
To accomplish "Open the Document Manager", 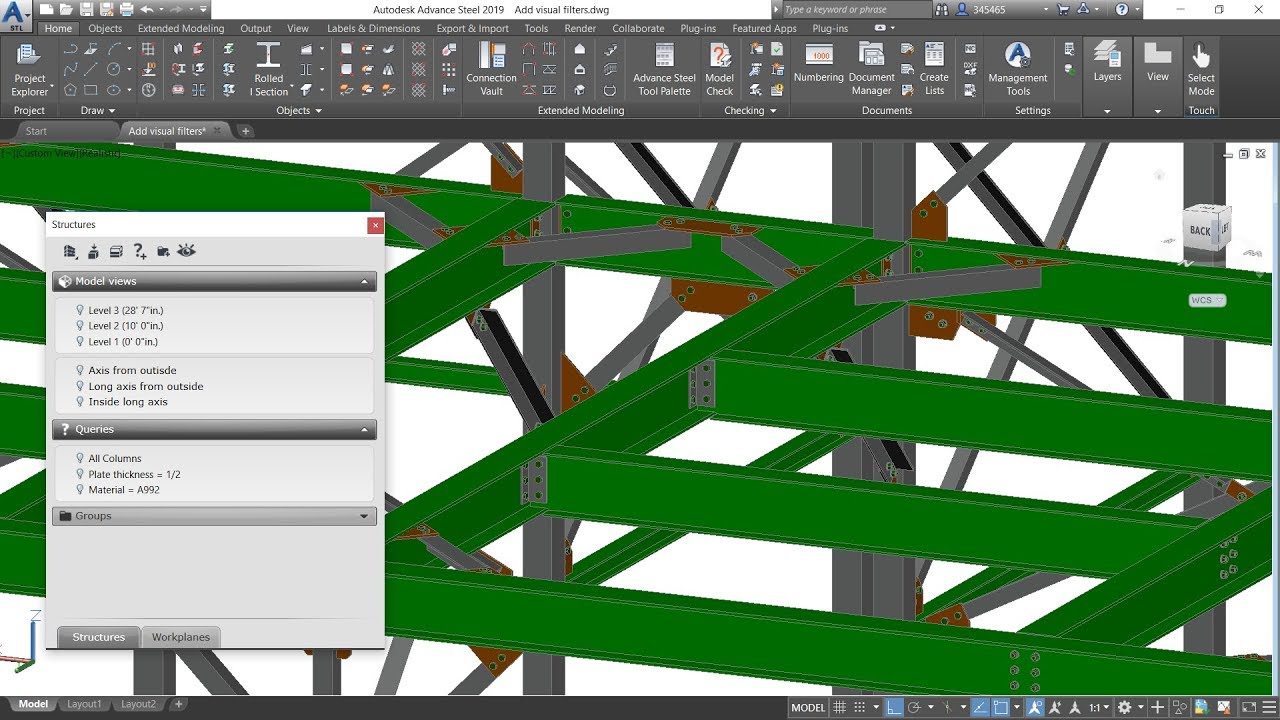I will [x=870, y=69].
